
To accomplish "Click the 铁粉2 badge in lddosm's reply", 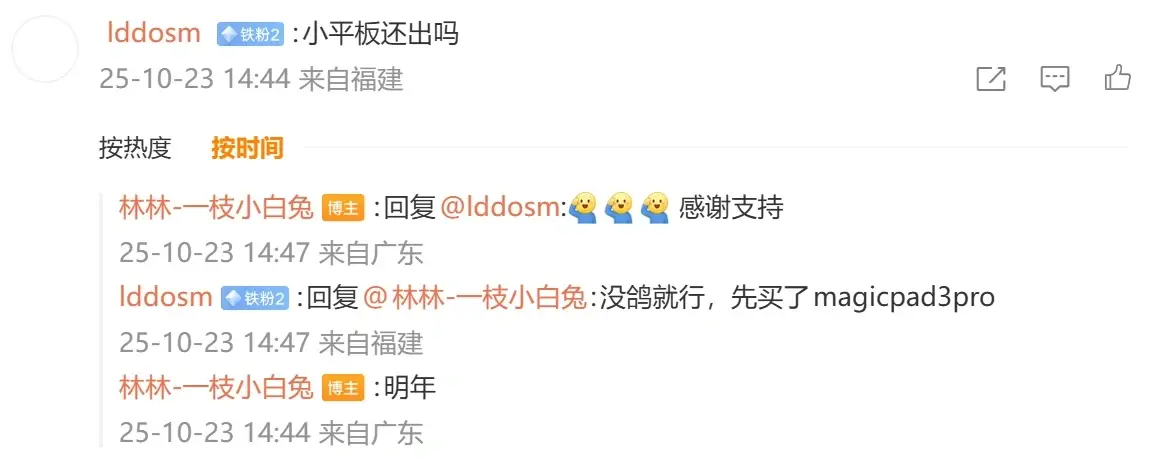I will click(x=254, y=298).
